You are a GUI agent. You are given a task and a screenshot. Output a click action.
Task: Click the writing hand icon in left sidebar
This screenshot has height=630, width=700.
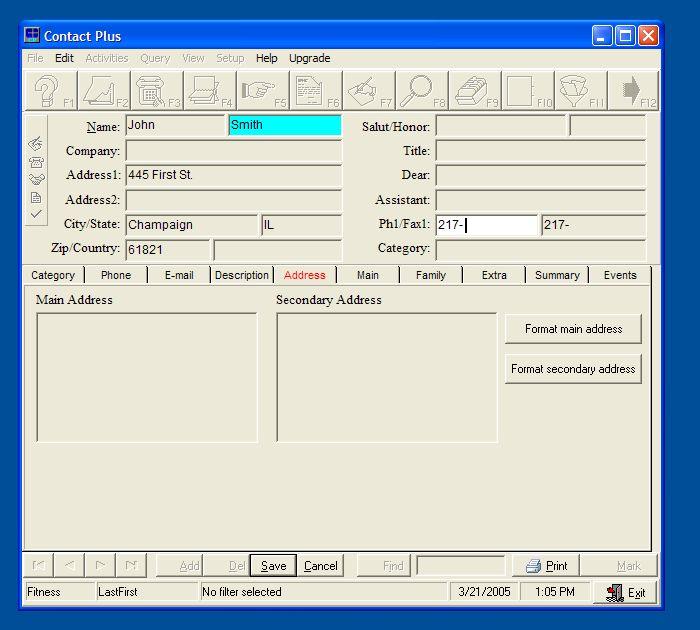click(36, 144)
